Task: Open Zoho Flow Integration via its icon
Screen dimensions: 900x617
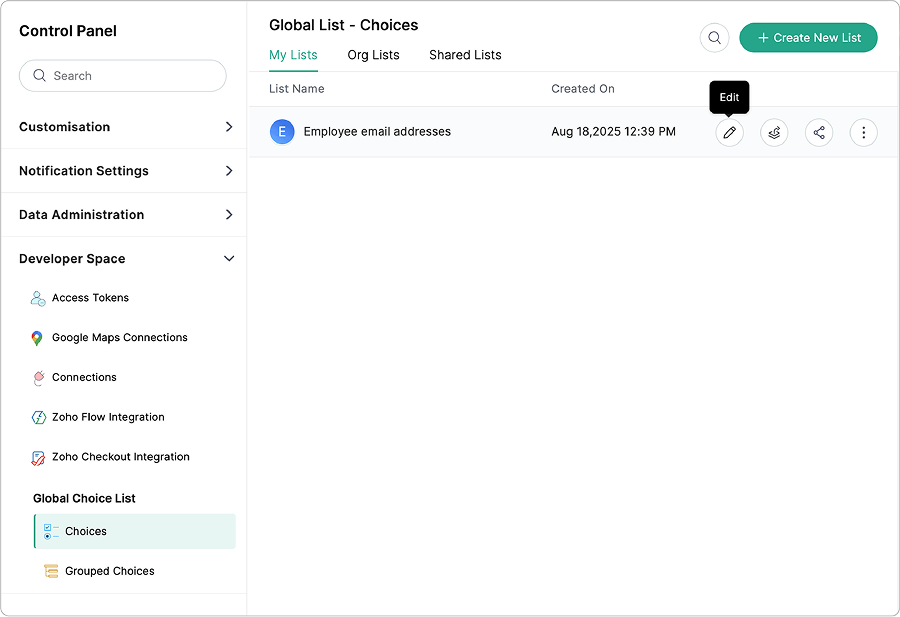Action: point(37,417)
